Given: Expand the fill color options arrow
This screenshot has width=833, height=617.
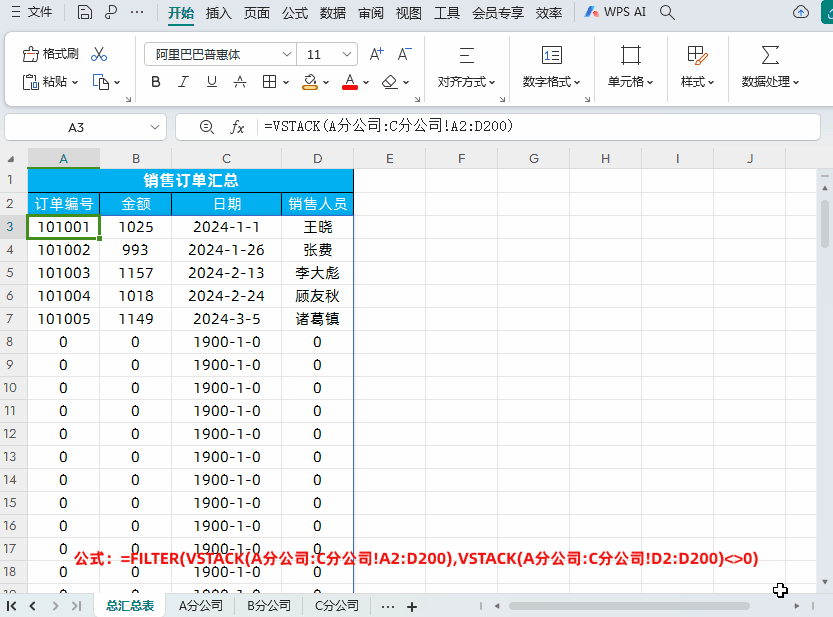Looking at the screenshot, I should pyautogui.click(x=326, y=82).
